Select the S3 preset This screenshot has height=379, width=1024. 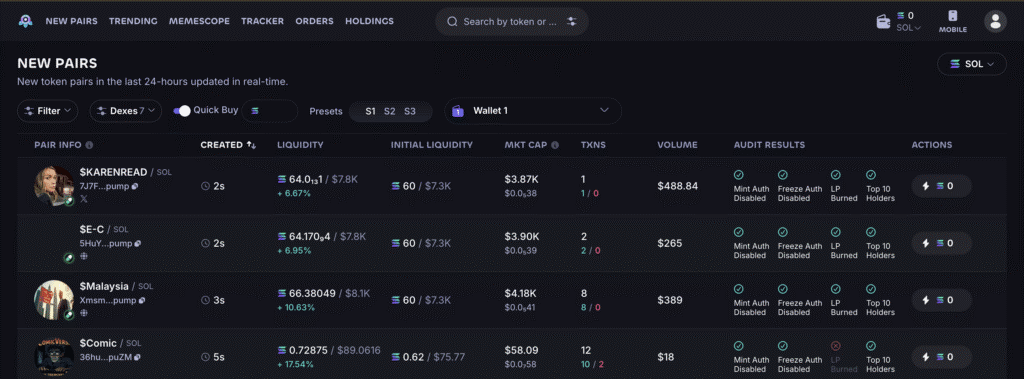click(409, 111)
